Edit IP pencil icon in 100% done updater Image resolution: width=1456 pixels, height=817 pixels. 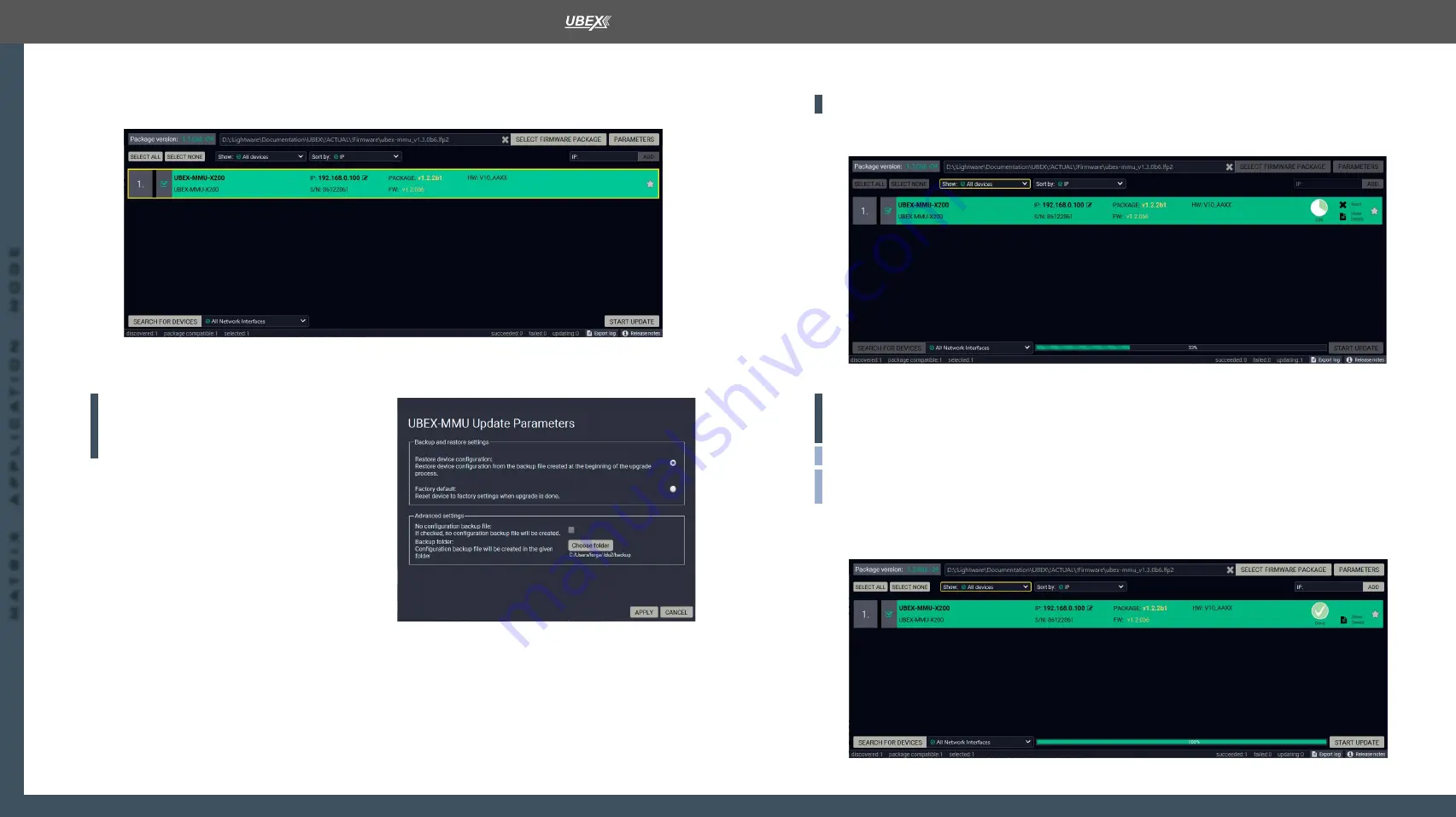(1090, 608)
